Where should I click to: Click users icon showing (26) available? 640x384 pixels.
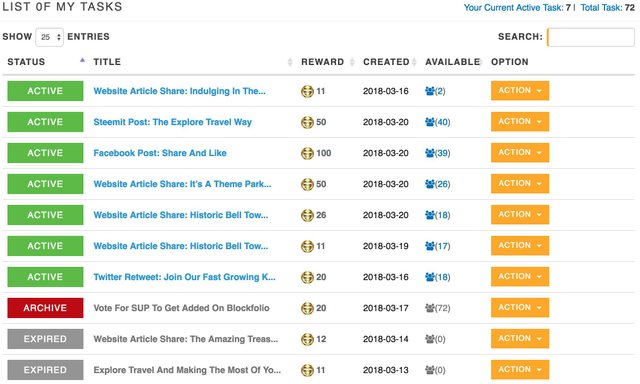(429, 184)
